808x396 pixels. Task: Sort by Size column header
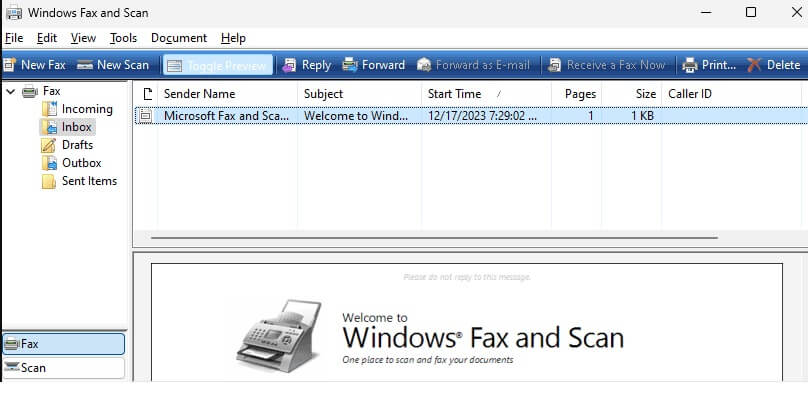(631, 94)
